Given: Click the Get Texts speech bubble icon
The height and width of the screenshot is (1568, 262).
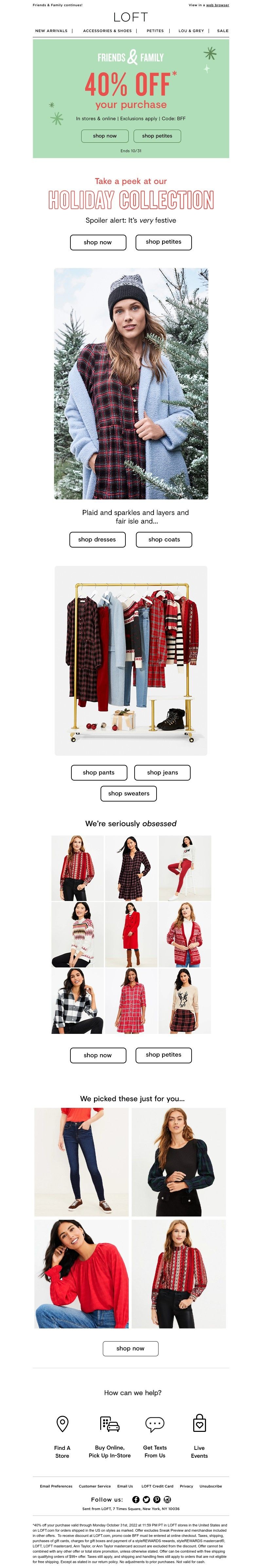Looking at the screenshot, I should click(x=155, y=1424).
